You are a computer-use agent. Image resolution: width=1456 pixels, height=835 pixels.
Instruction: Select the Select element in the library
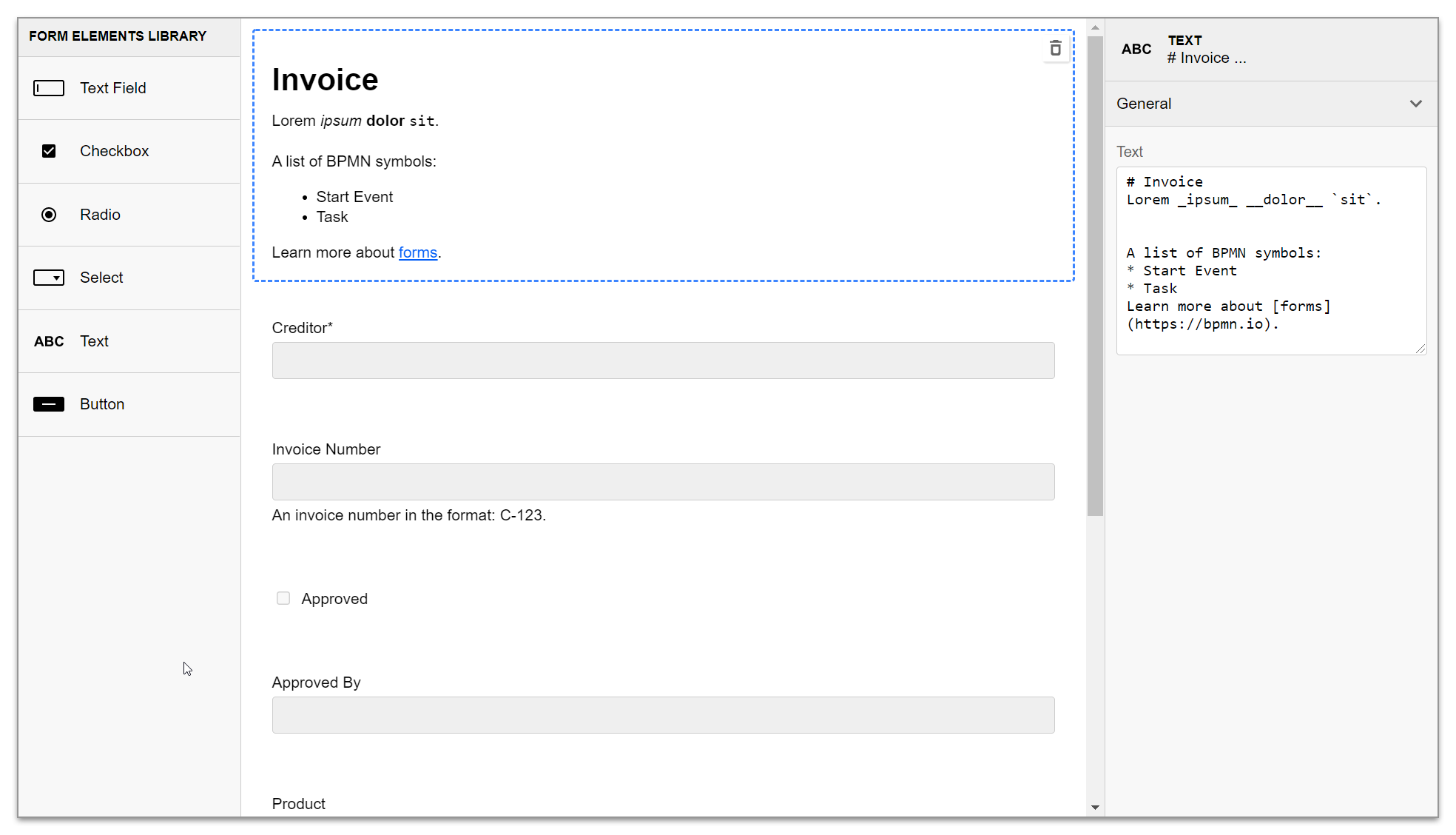tap(101, 277)
